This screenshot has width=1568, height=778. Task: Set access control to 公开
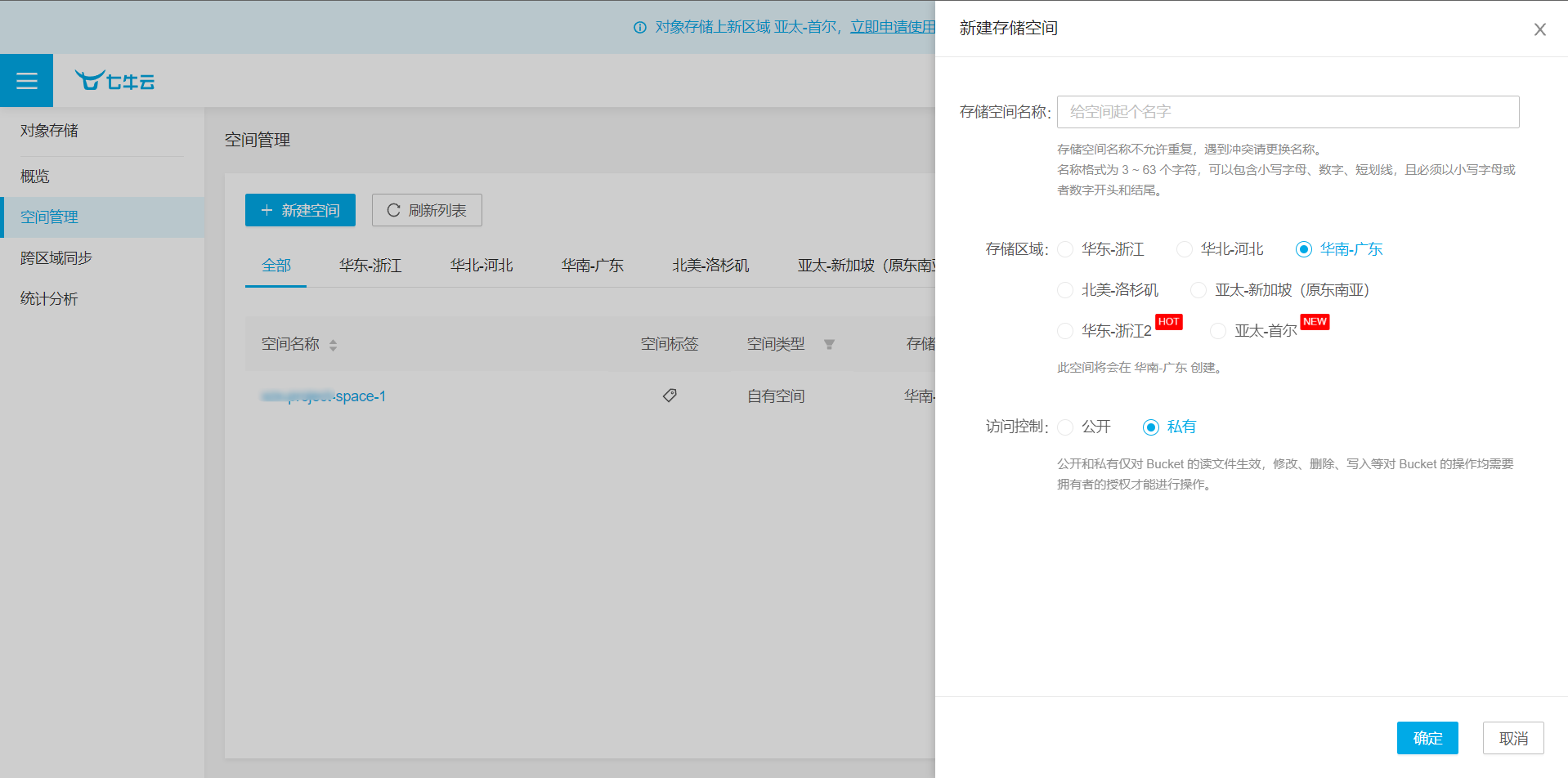1065,427
